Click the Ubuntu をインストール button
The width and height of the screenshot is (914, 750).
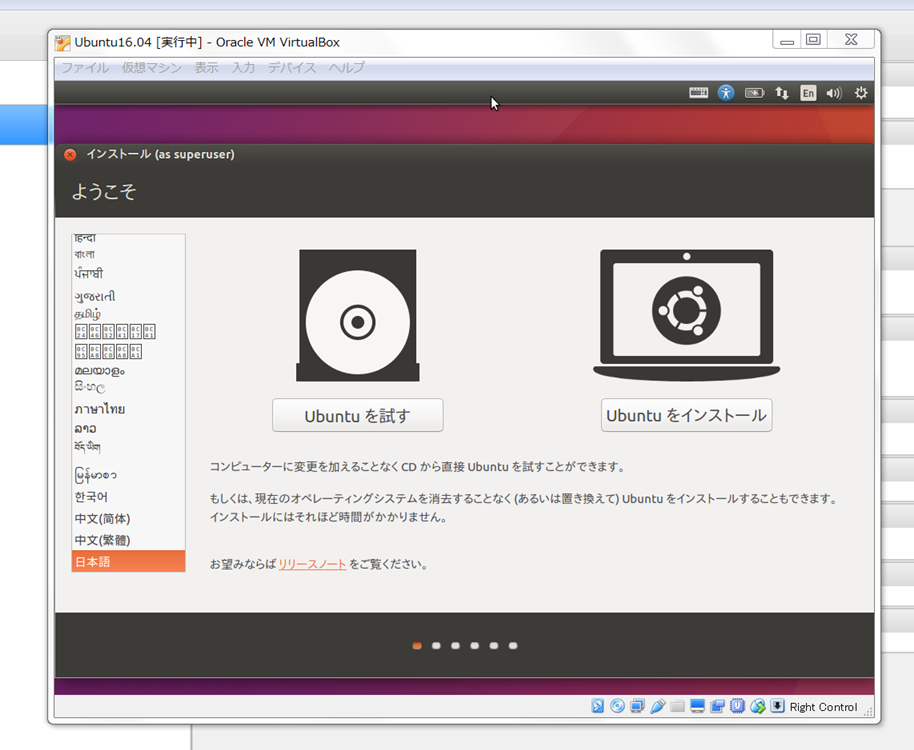coord(687,416)
